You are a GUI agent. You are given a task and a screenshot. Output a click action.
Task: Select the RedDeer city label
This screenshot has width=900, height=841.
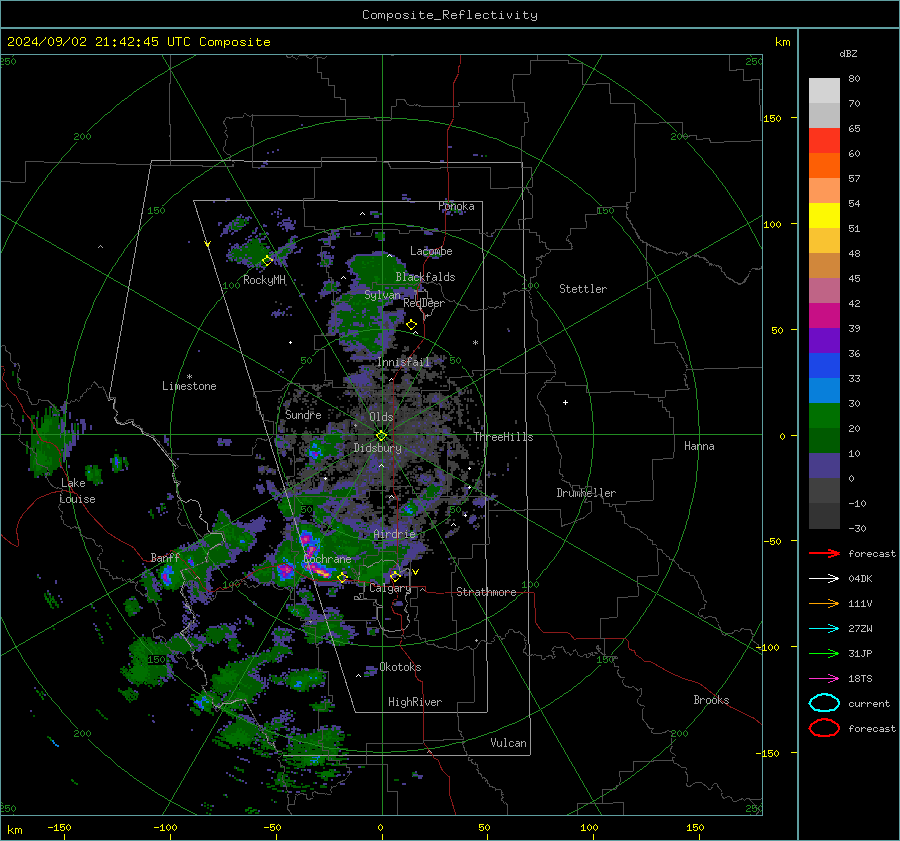pos(424,303)
